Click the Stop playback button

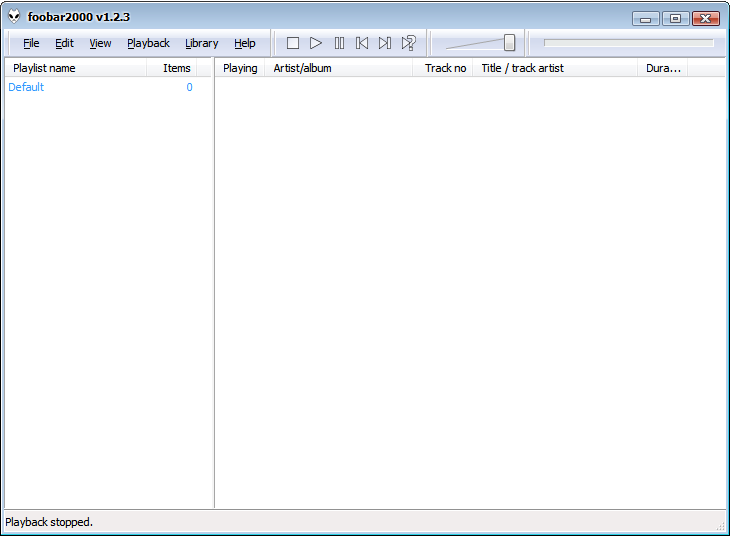coord(293,43)
